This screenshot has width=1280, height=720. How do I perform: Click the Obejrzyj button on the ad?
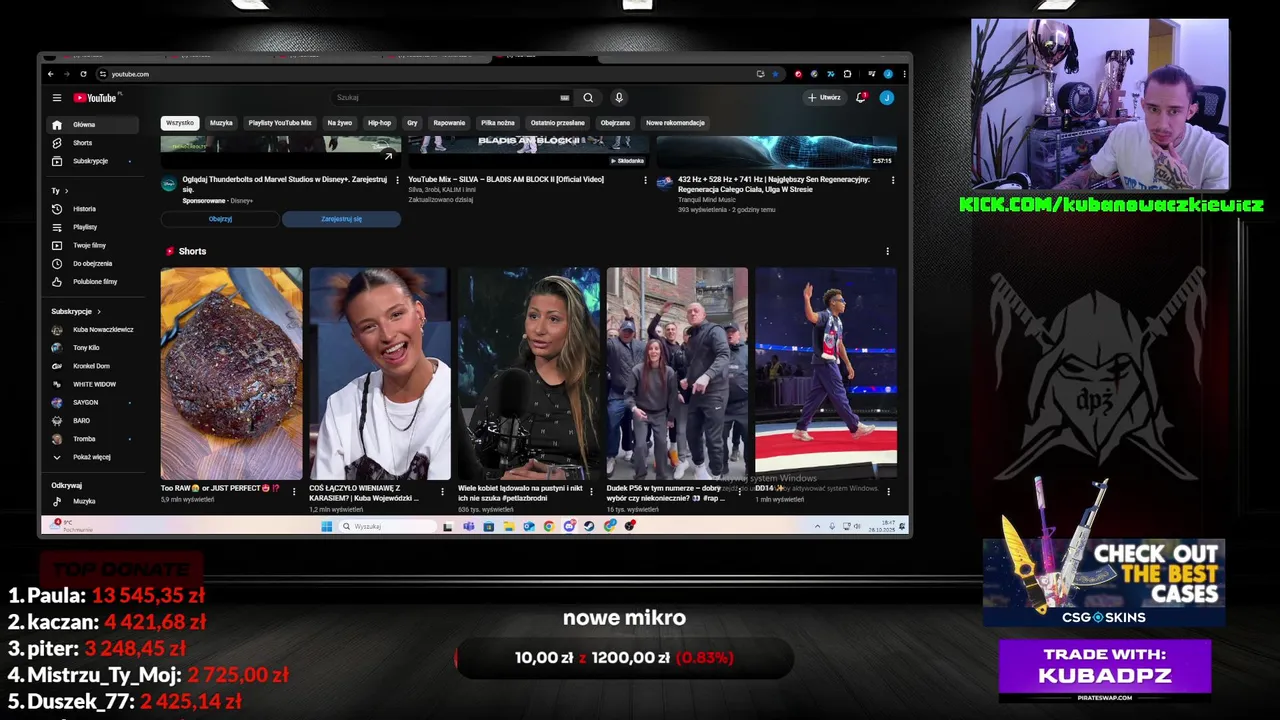point(220,219)
